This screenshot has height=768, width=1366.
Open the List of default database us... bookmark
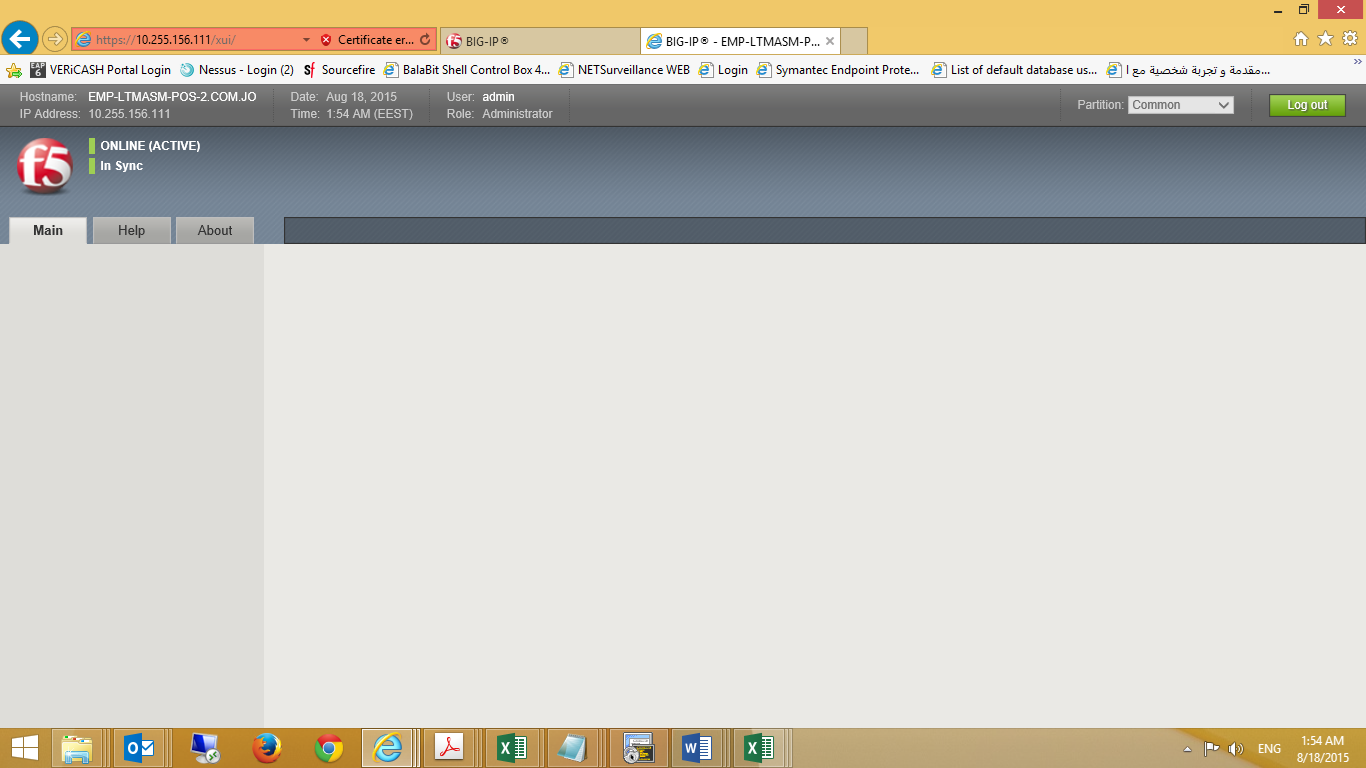tap(1015, 70)
